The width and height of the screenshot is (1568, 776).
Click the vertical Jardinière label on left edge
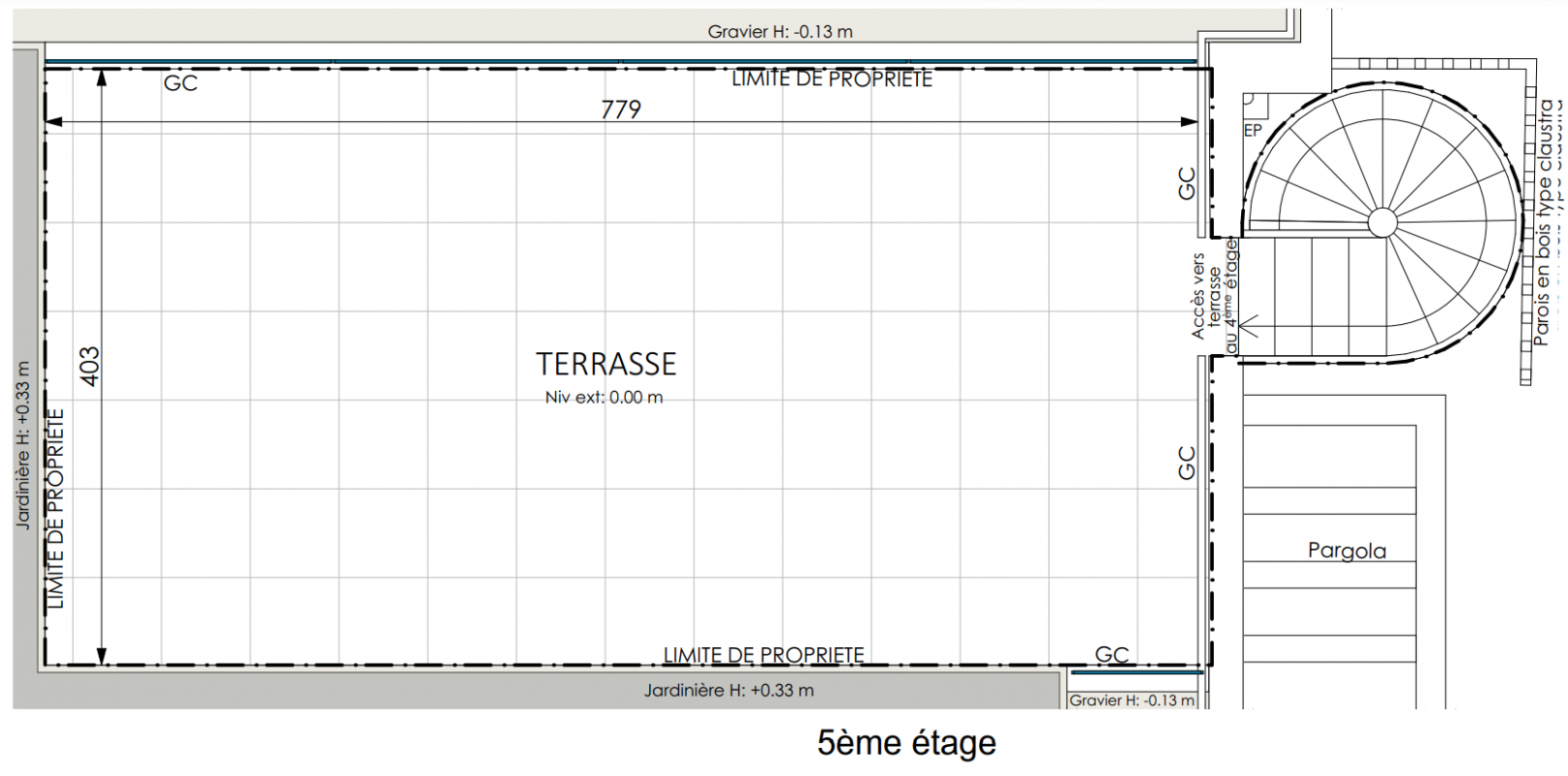[x=22, y=446]
